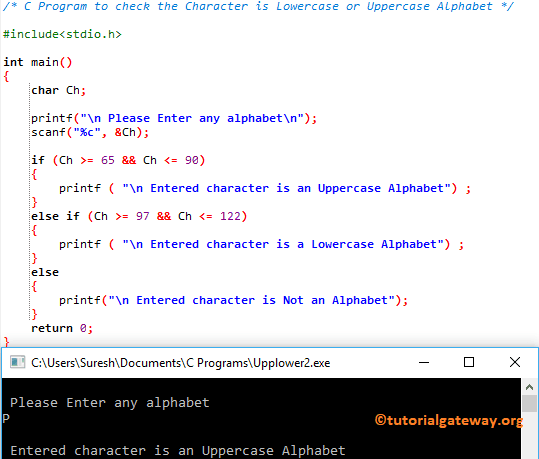The height and width of the screenshot is (459, 539).
Task: Maximize the Upplower2.exe console window
Action: tap(469, 362)
